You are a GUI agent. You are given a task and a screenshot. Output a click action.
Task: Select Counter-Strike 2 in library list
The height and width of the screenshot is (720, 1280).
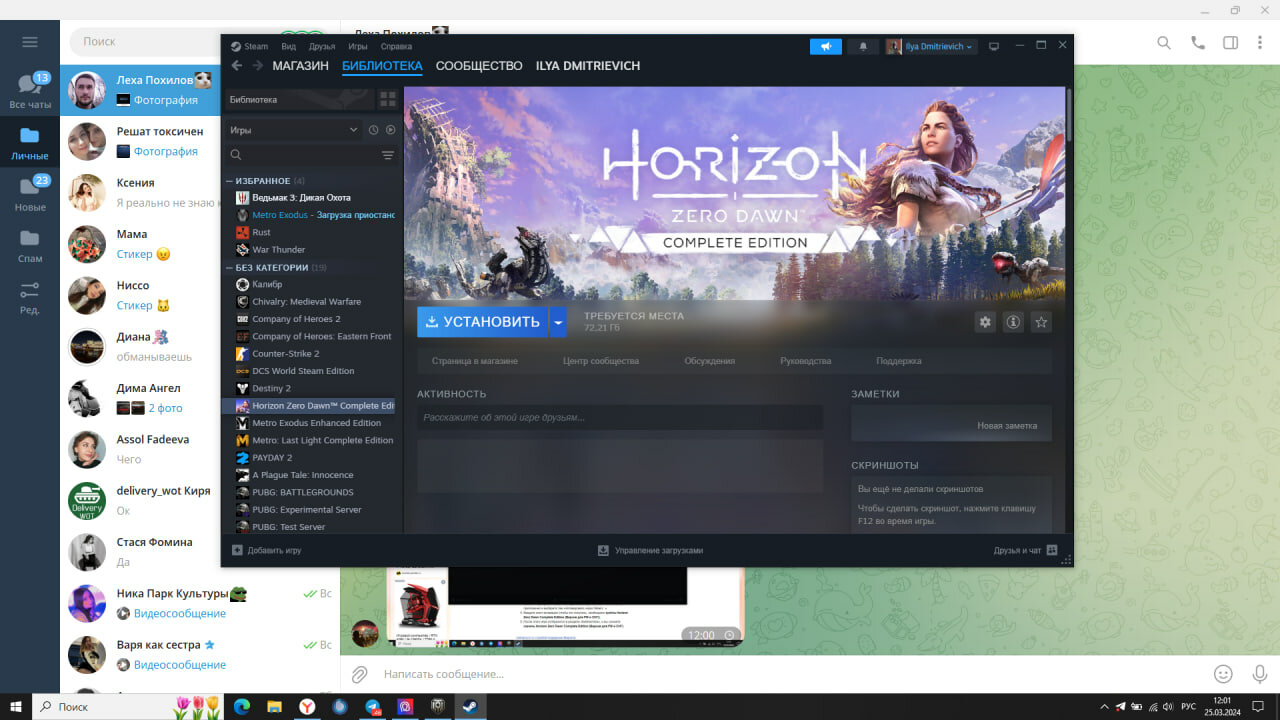pyautogui.click(x=308, y=354)
